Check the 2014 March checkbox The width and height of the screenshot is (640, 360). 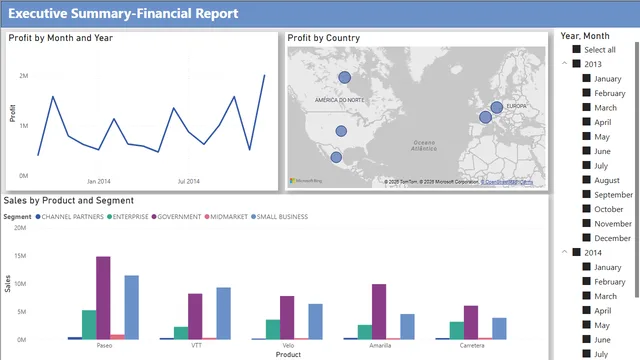click(x=587, y=296)
